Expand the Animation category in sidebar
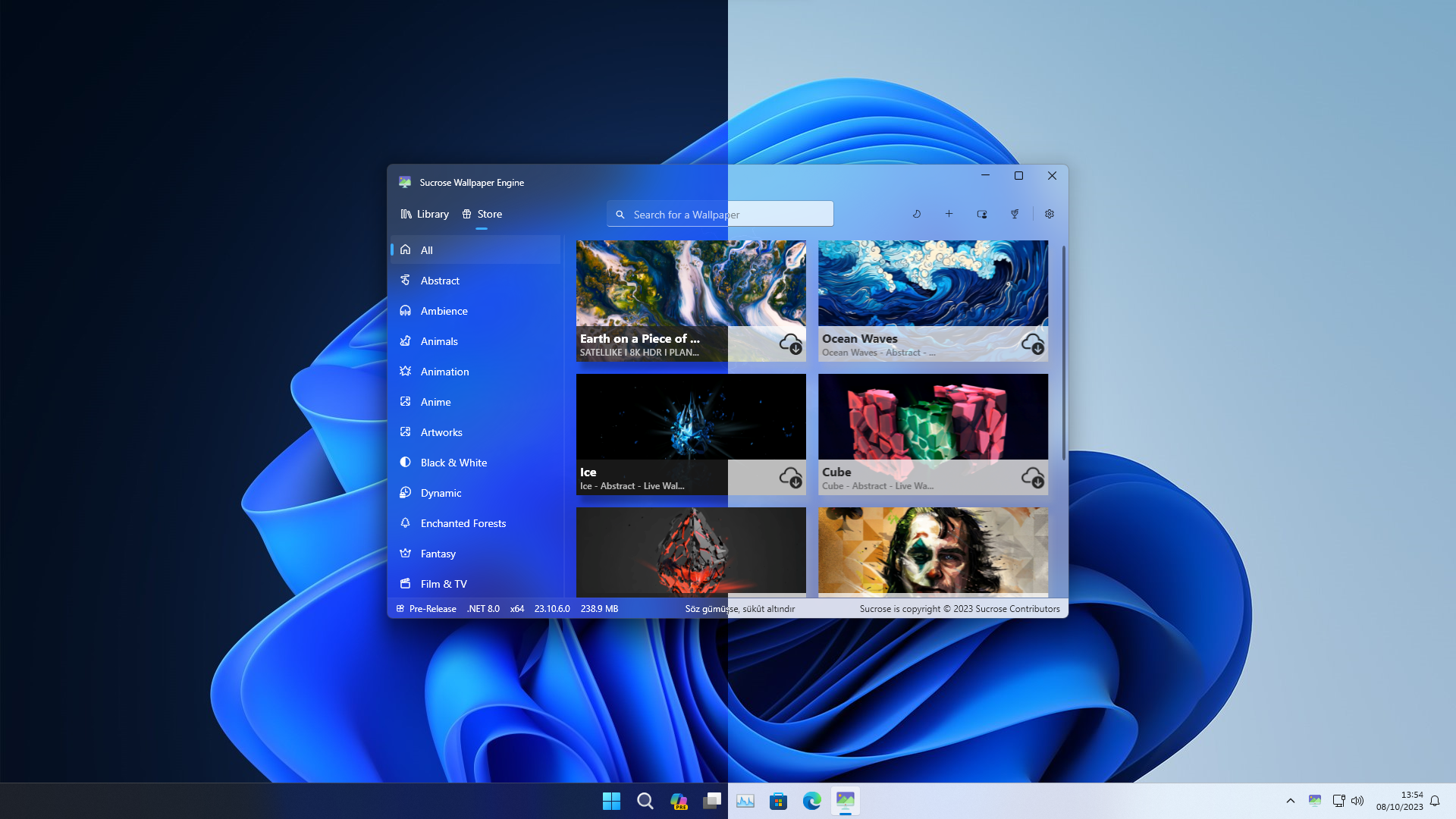 (x=444, y=370)
